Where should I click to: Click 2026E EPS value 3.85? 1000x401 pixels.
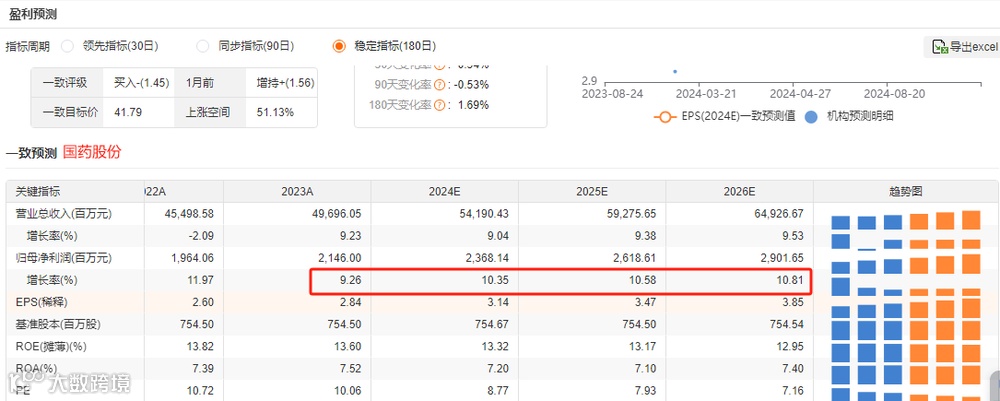tap(794, 302)
